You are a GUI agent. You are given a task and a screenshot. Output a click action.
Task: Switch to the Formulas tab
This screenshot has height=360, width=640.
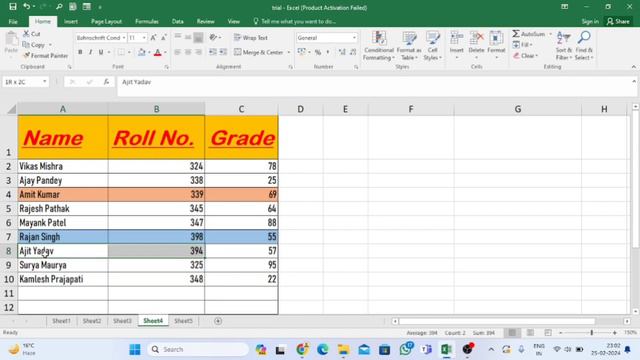147,21
